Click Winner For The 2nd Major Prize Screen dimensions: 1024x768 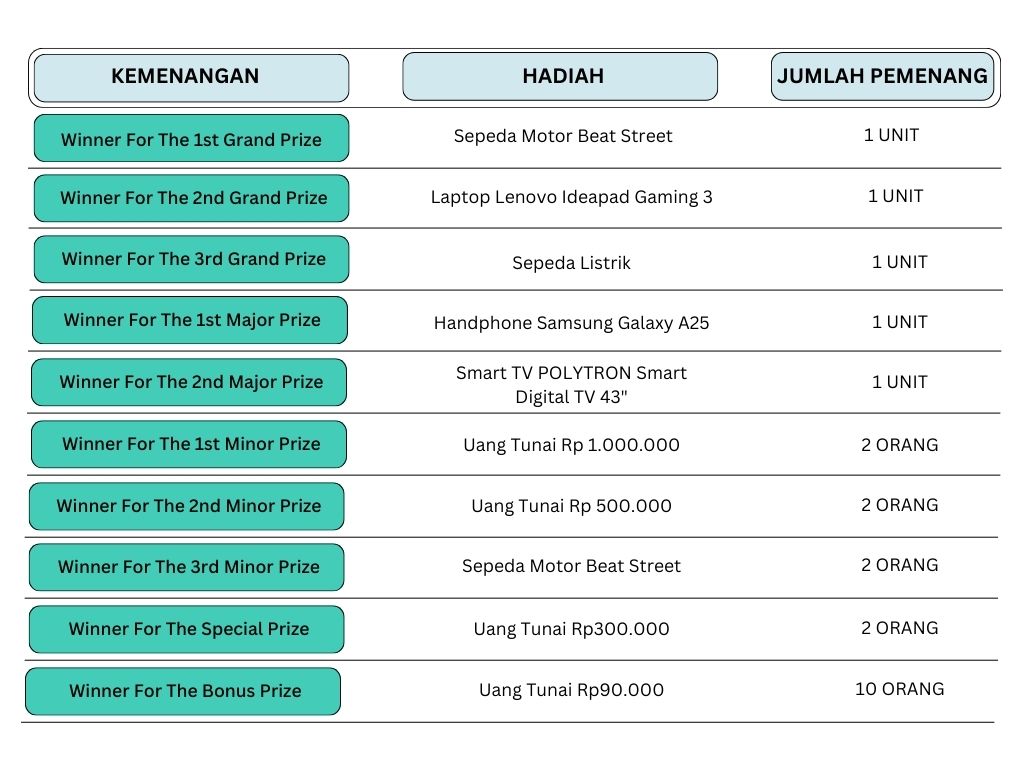tap(189, 382)
